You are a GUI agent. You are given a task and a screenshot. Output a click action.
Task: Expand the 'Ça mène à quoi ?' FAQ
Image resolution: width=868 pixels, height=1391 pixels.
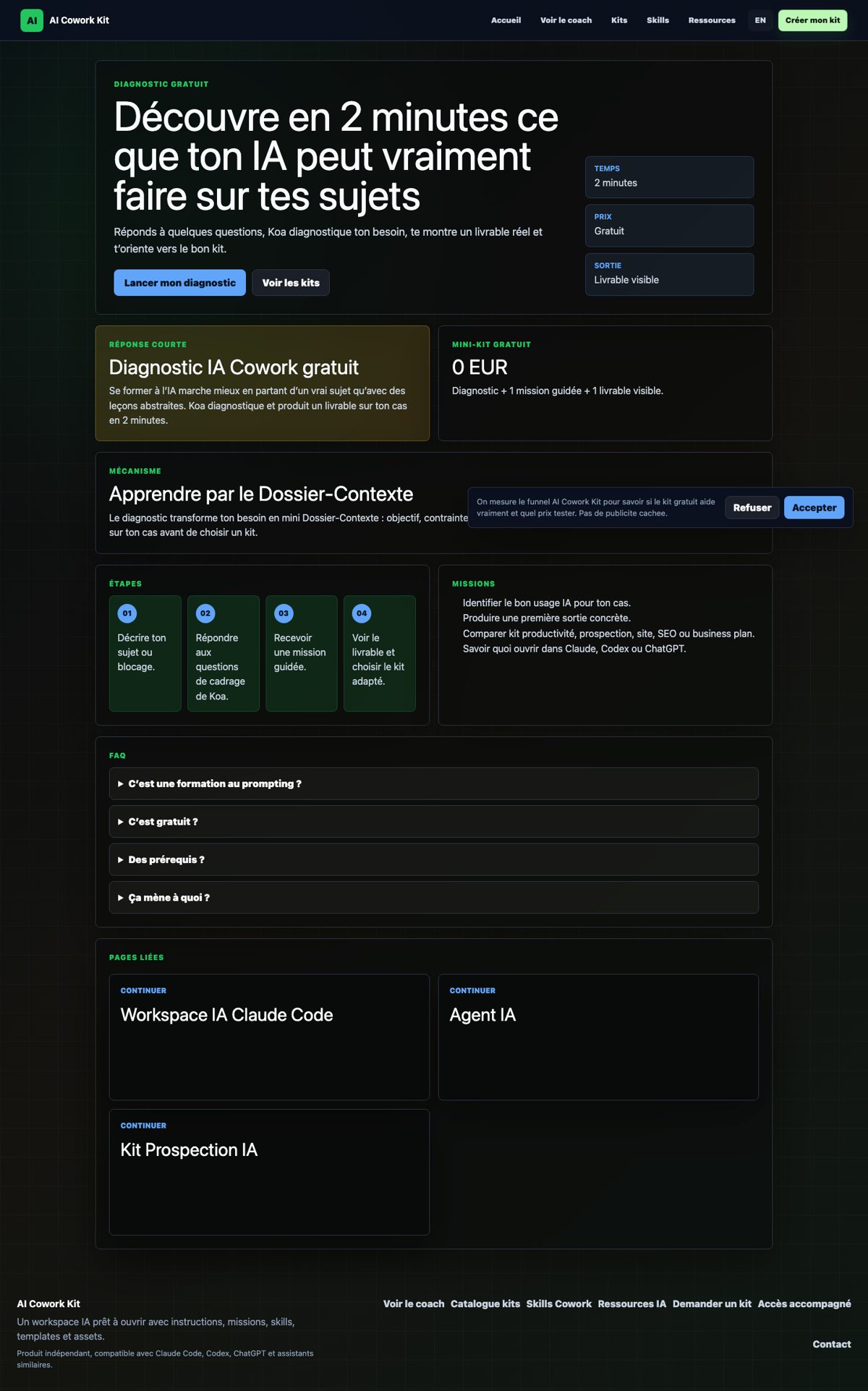433,898
